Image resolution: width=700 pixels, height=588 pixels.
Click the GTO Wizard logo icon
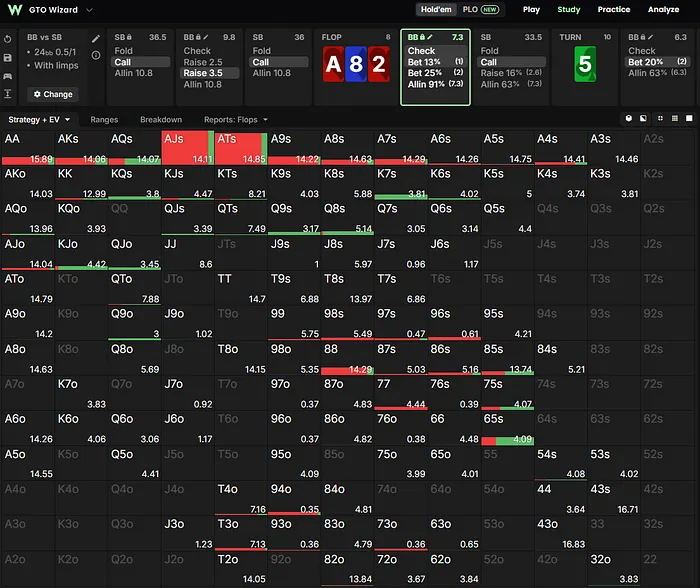pyautogui.click(x=15, y=10)
